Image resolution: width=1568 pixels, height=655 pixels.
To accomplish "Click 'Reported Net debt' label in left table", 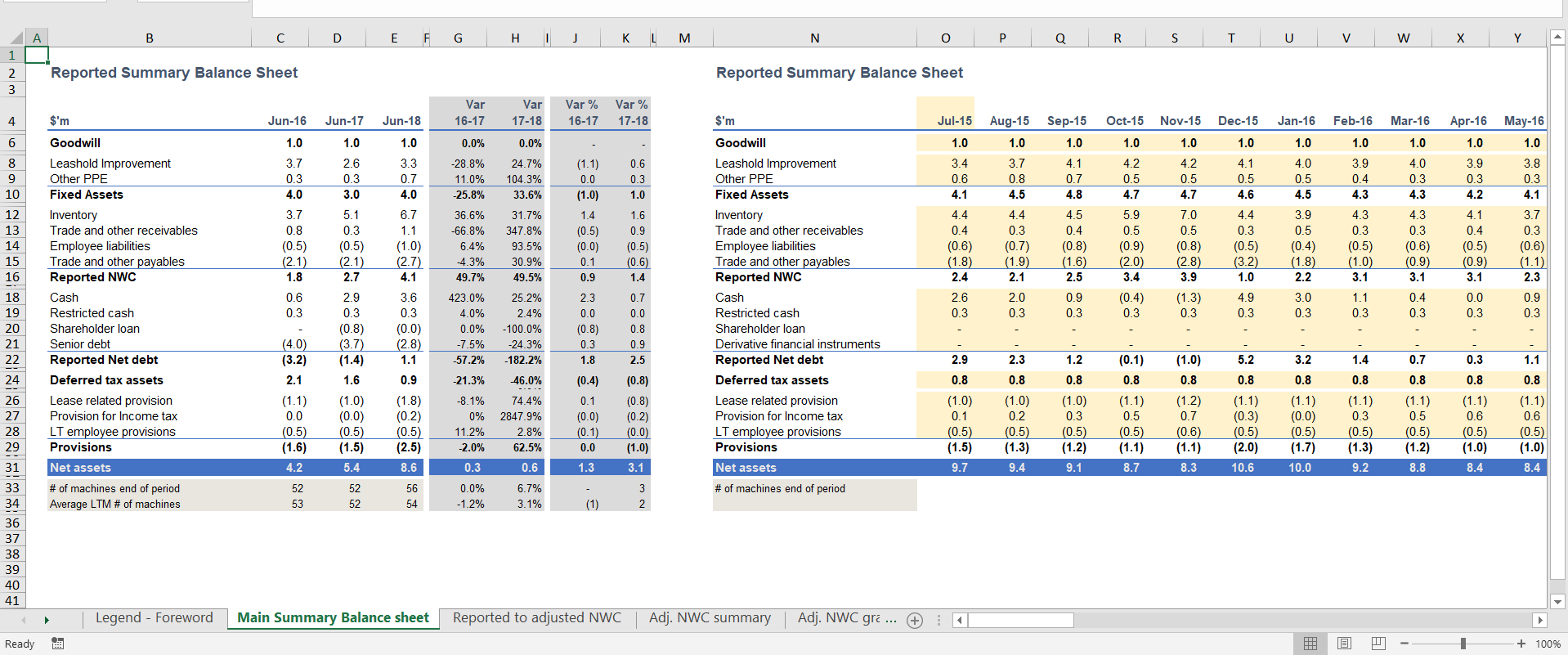I will click(104, 360).
